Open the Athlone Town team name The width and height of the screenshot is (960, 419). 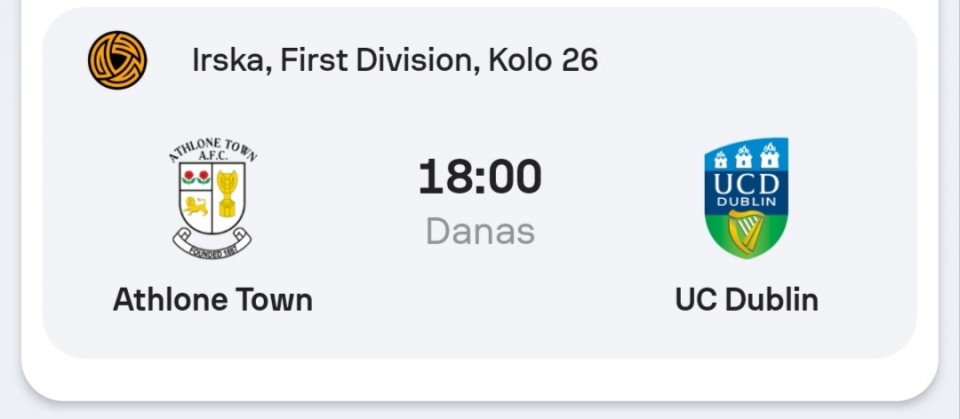(x=213, y=300)
